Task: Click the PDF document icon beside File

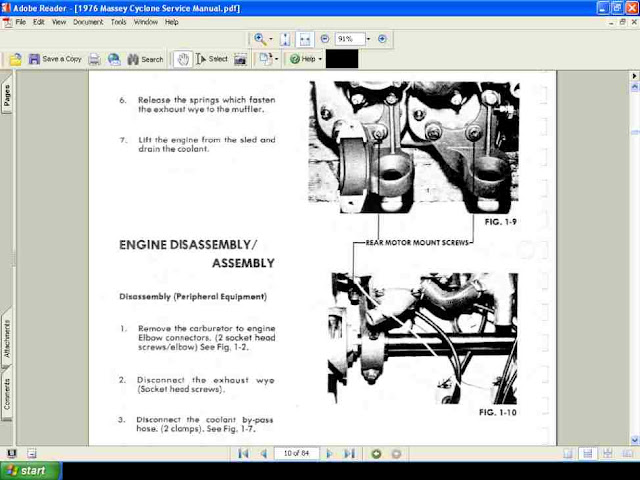Action: [x=7, y=23]
